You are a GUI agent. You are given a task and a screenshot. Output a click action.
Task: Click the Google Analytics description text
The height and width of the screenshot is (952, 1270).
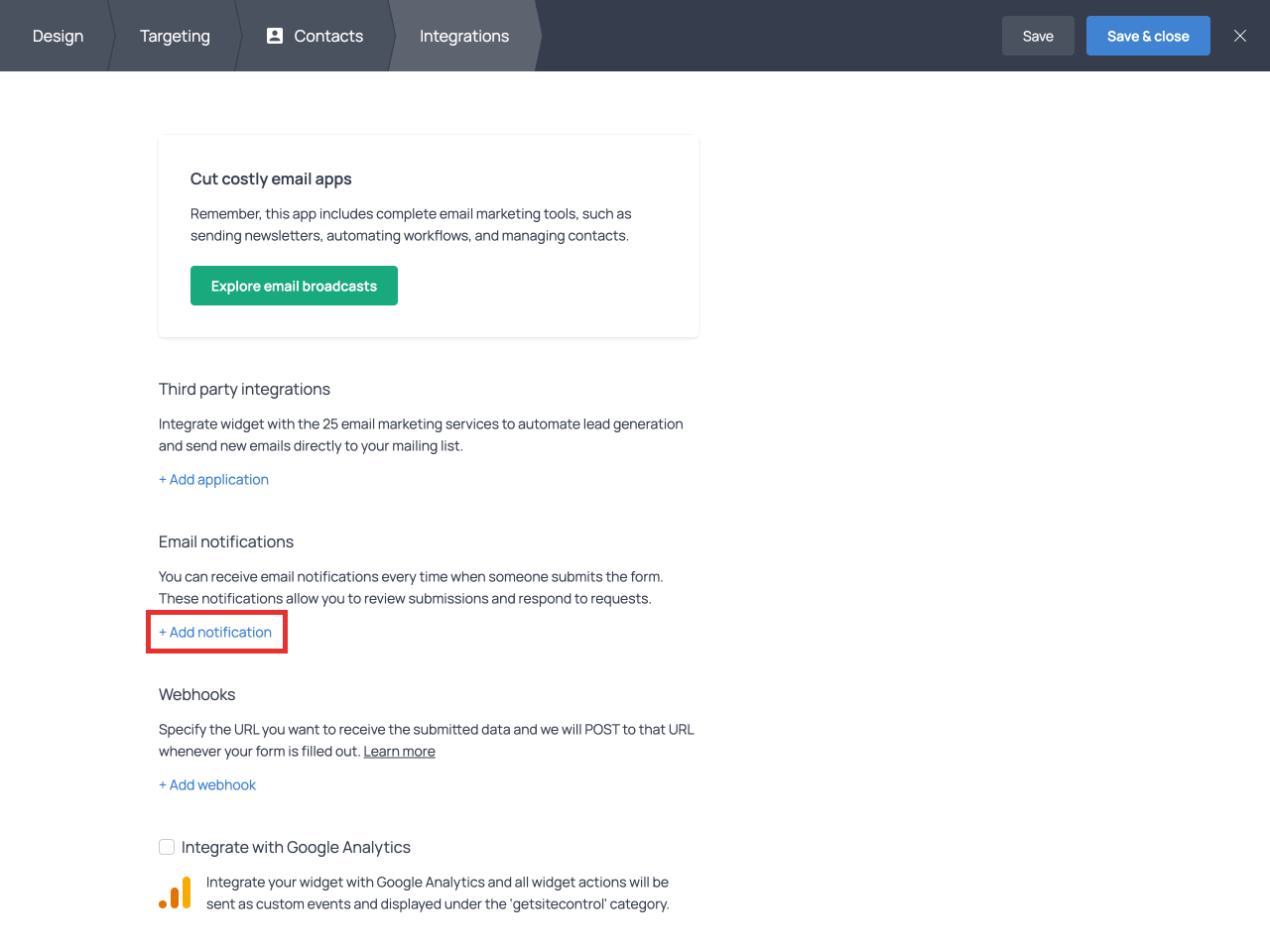(437, 892)
